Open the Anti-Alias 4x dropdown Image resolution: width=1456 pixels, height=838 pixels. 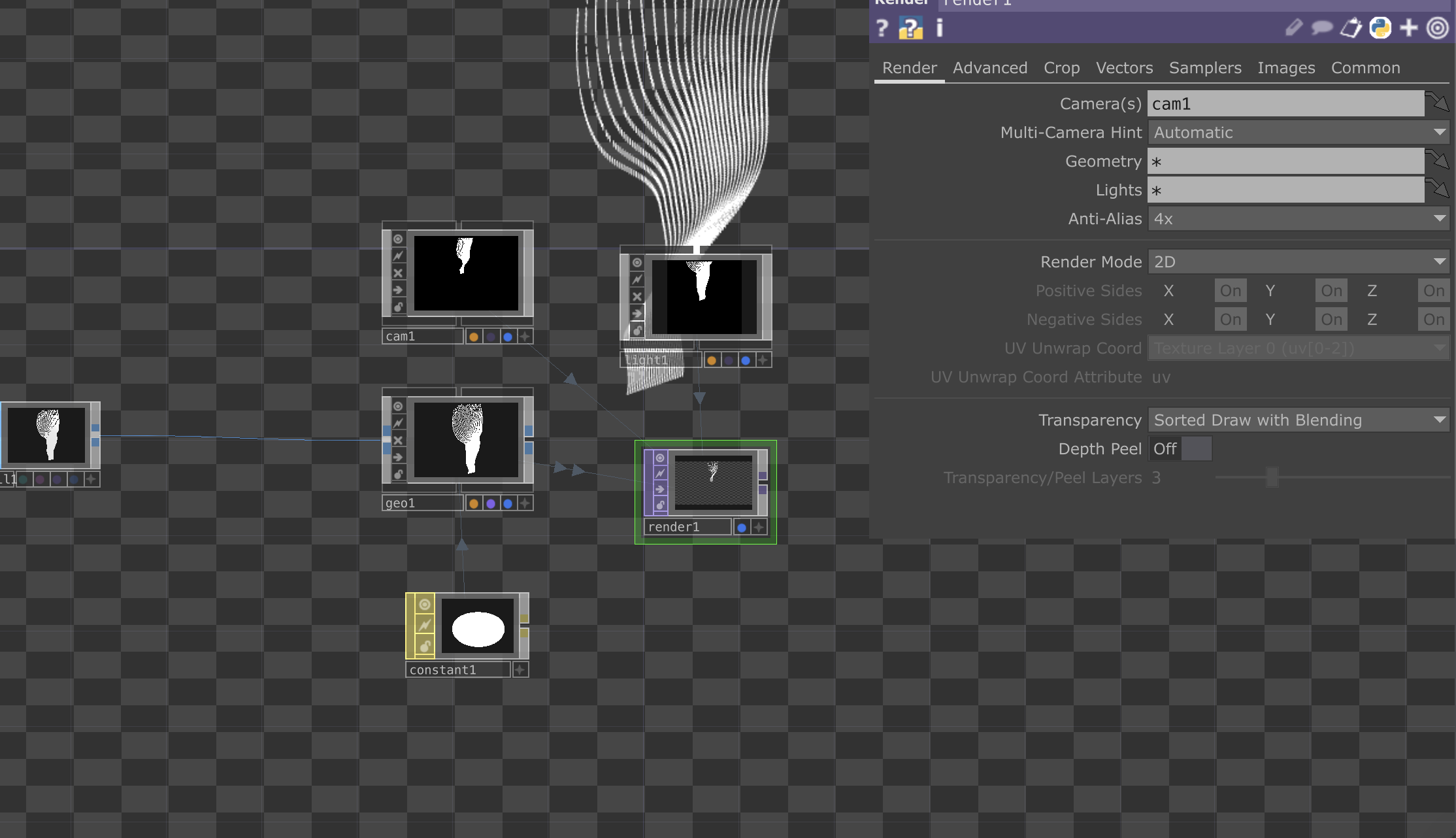[1298, 219]
